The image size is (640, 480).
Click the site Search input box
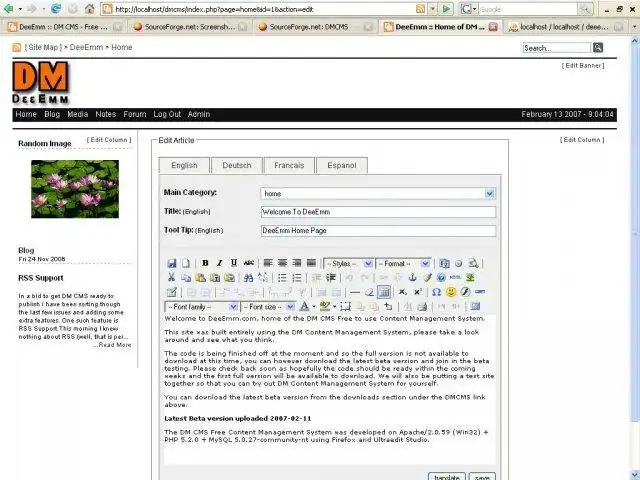point(557,48)
